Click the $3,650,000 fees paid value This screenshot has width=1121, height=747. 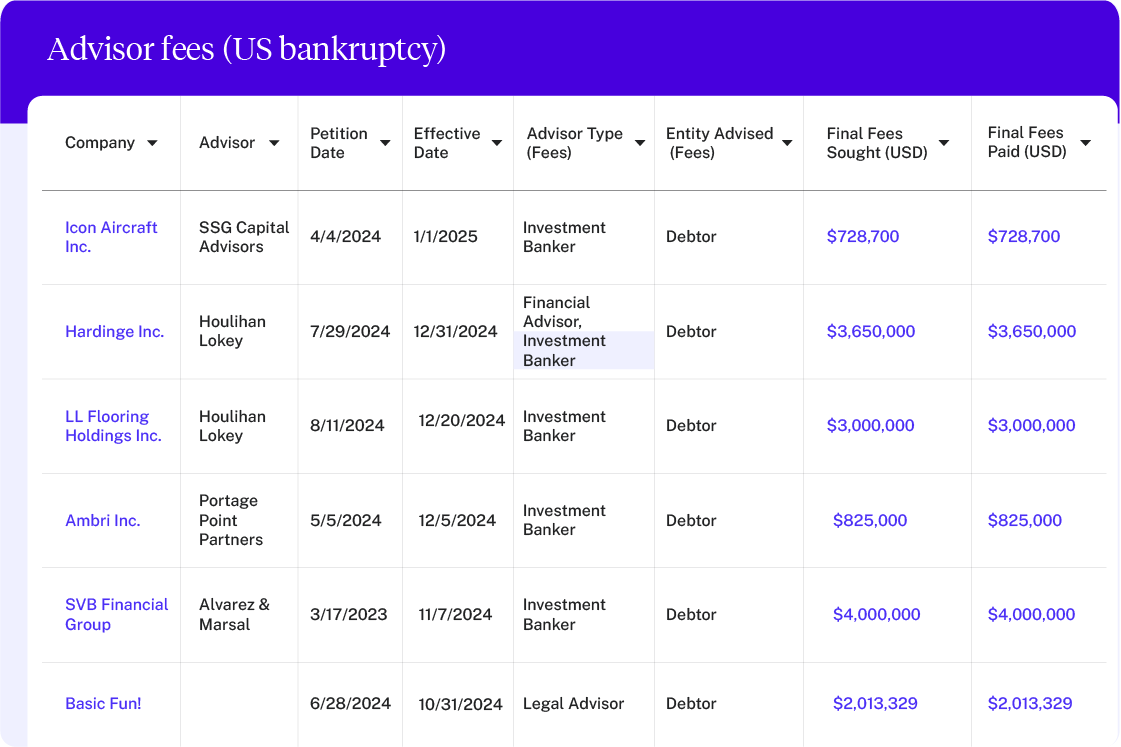[x=1031, y=331]
